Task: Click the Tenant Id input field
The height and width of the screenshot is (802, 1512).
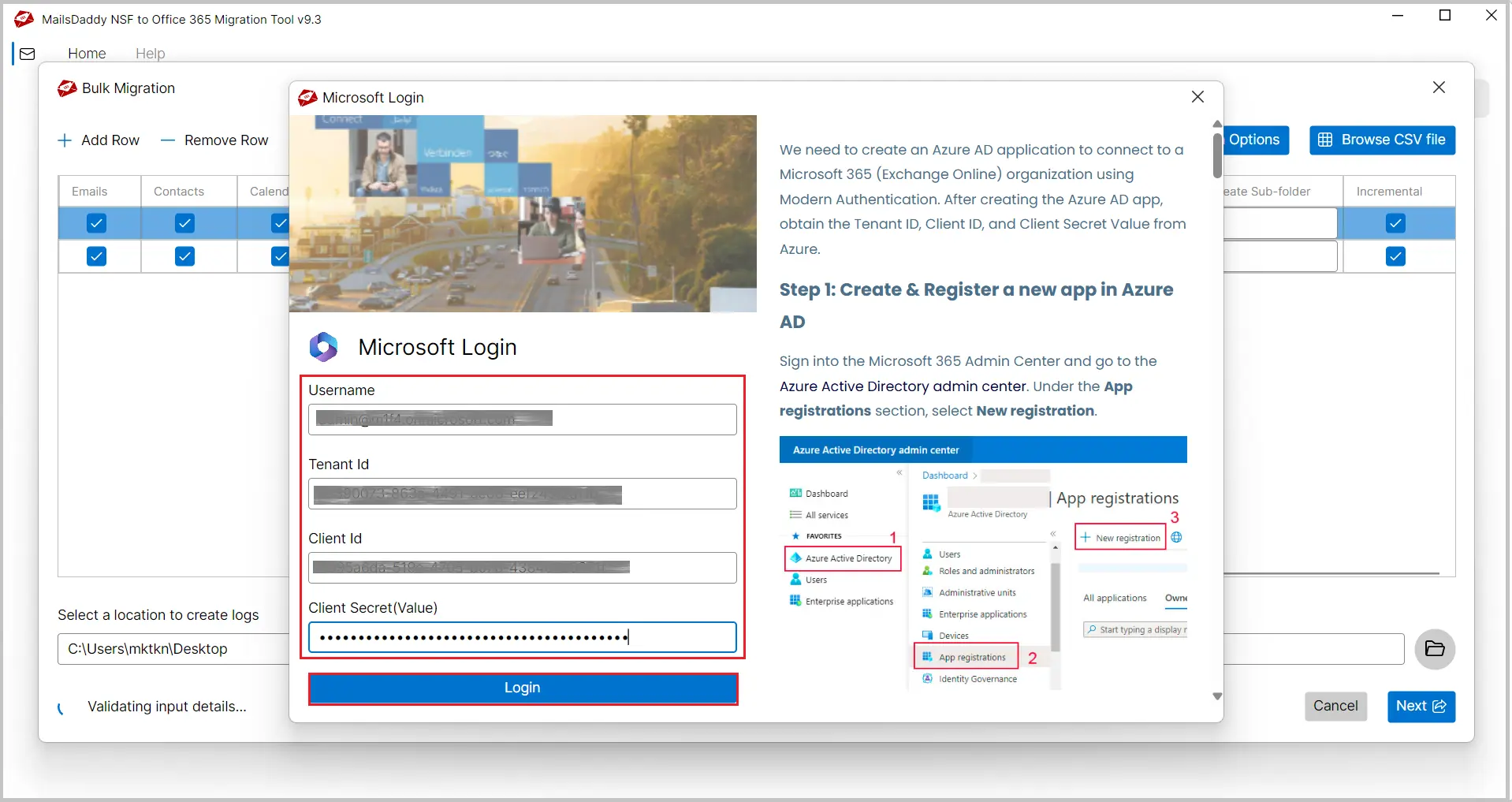Action: point(522,494)
